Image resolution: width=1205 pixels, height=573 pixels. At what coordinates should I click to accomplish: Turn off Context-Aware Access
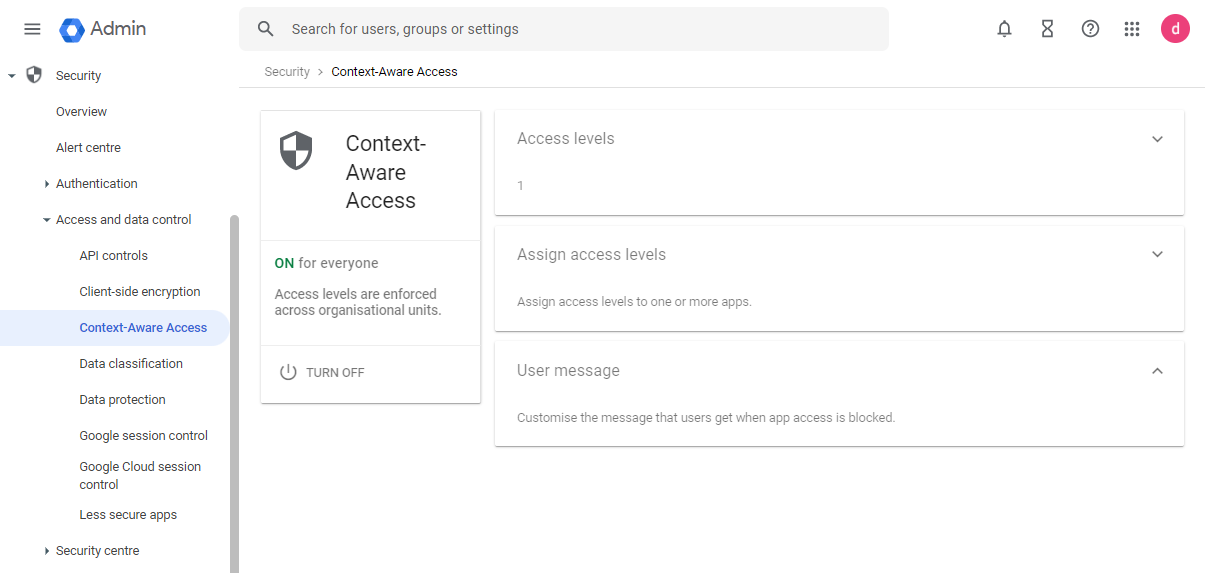(322, 372)
